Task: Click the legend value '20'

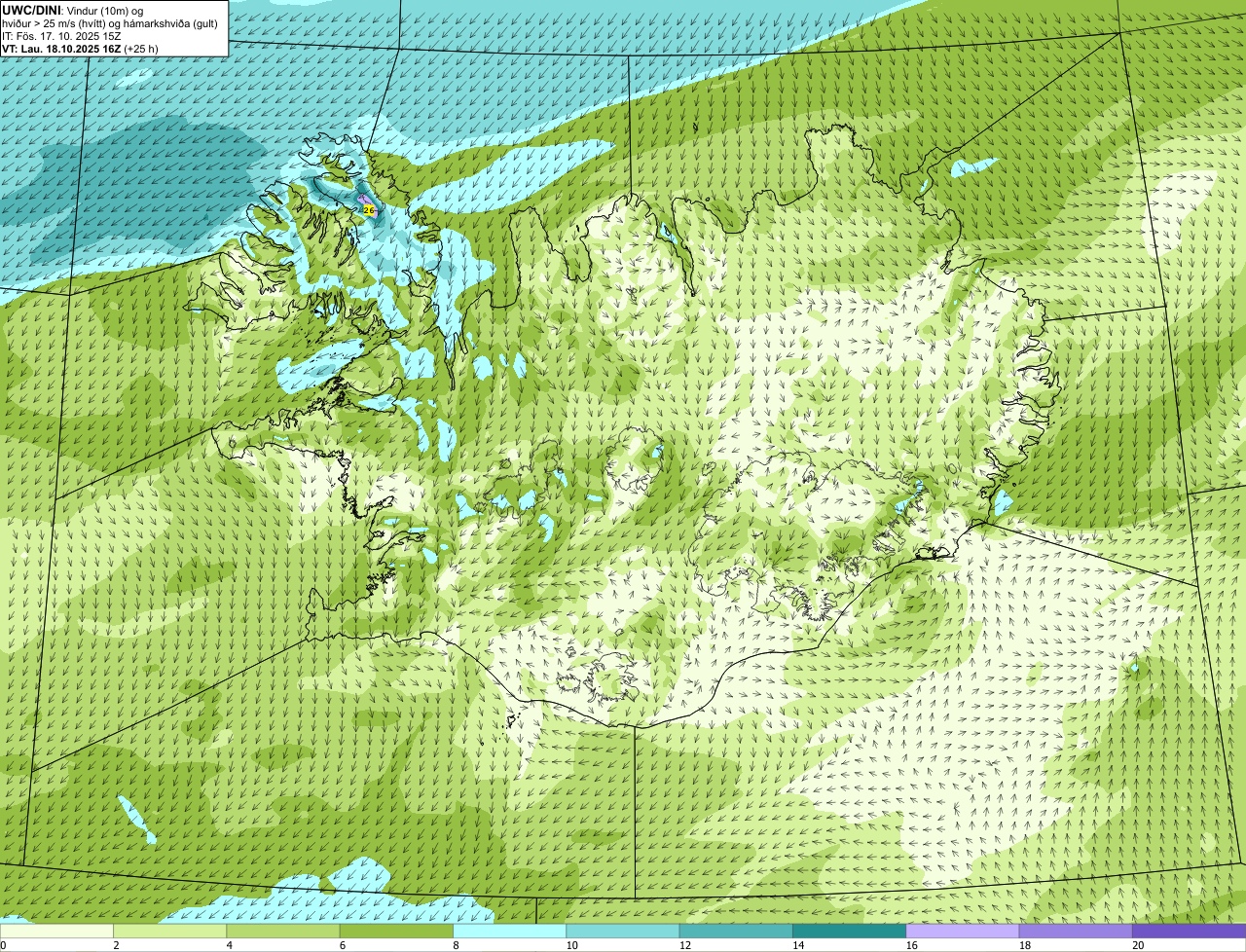Action: [x=1138, y=945]
